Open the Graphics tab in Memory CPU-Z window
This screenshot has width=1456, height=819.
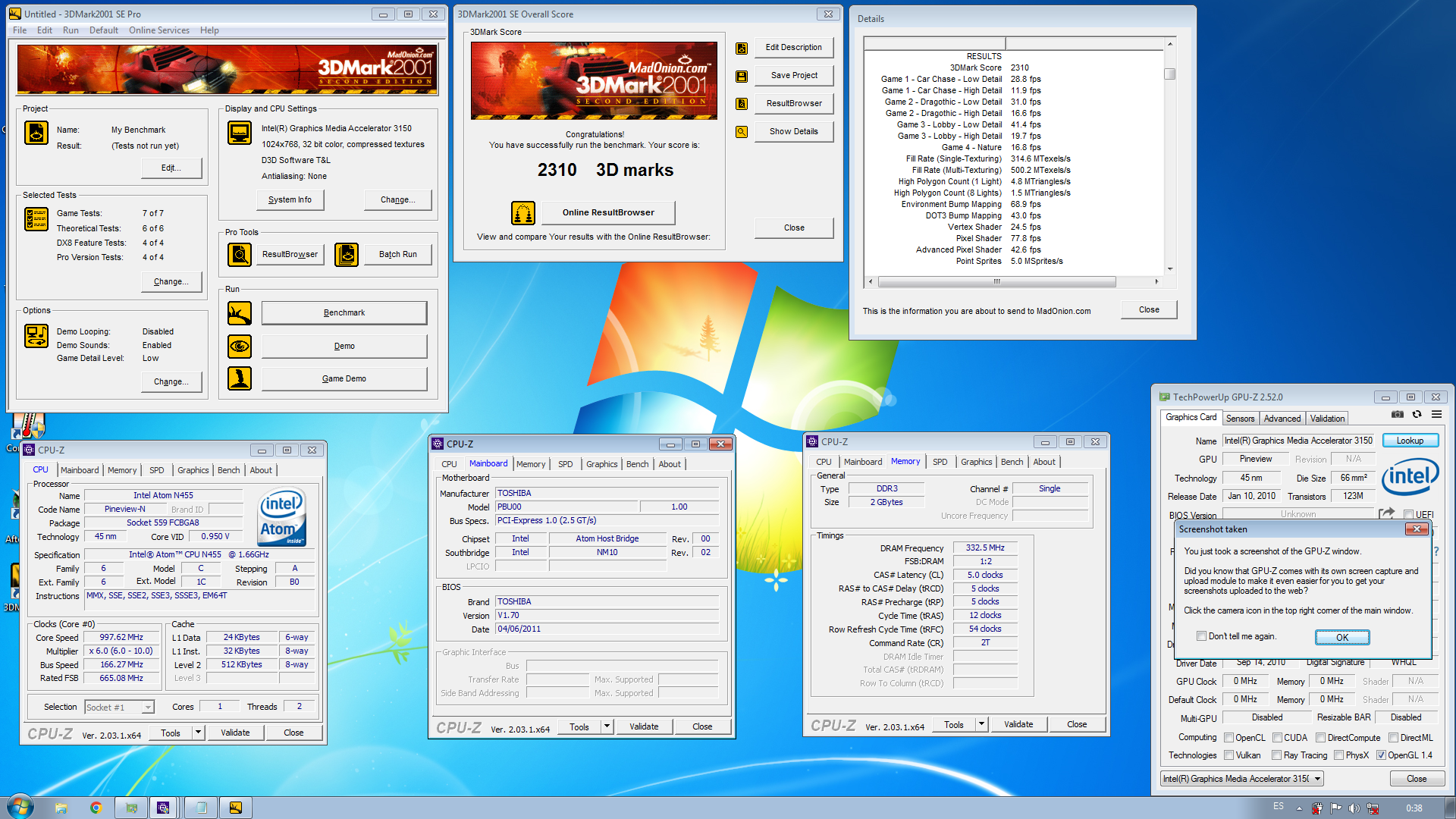977,462
